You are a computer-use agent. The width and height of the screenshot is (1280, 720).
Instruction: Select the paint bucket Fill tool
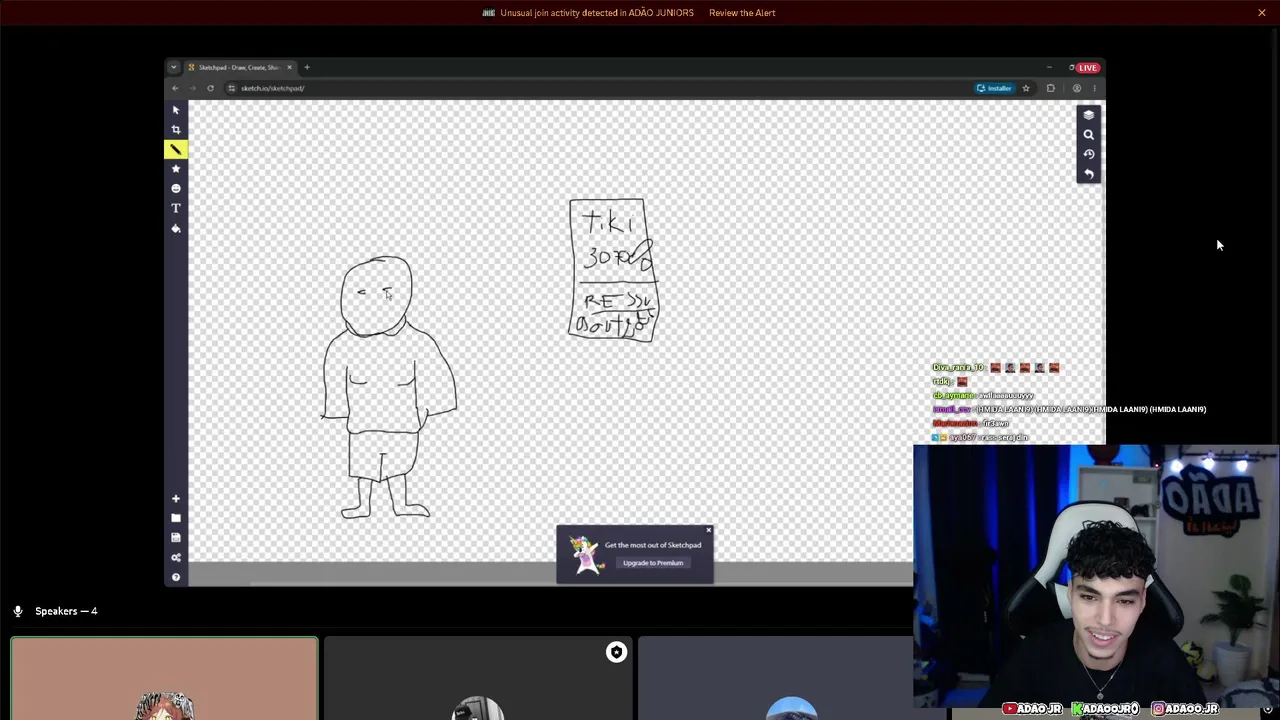176,228
